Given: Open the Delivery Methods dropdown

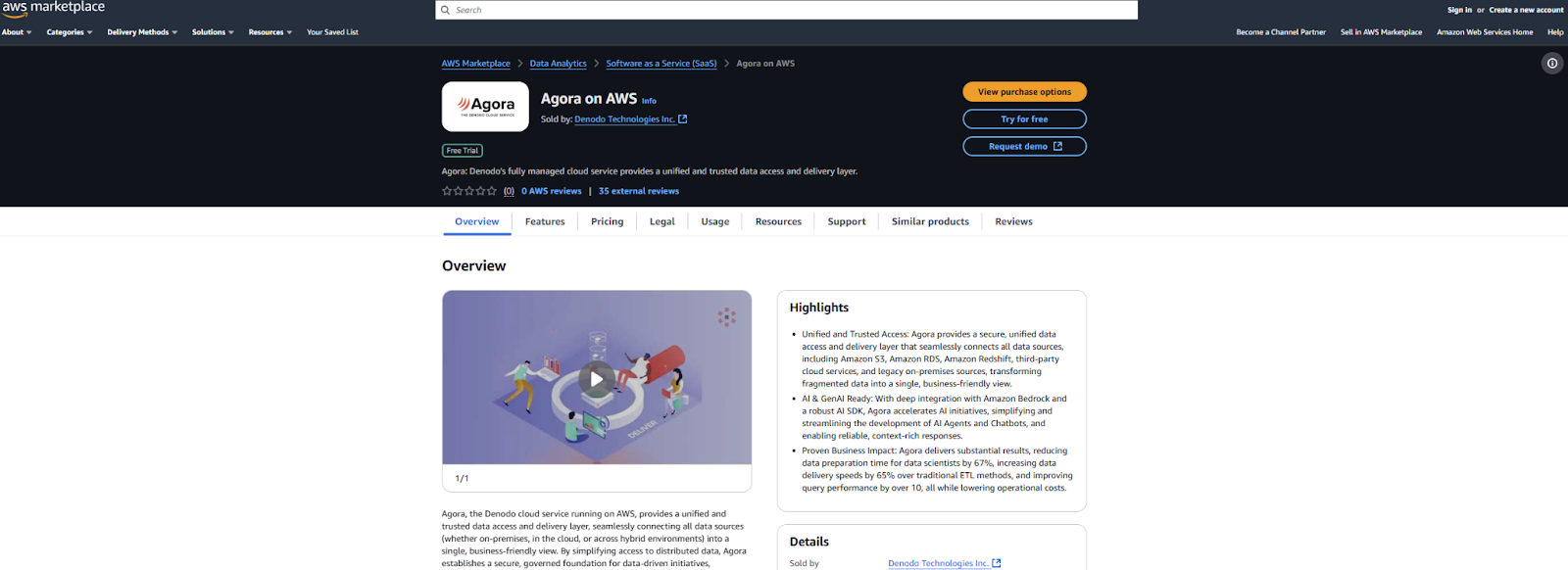Looking at the screenshot, I should tap(142, 32).
